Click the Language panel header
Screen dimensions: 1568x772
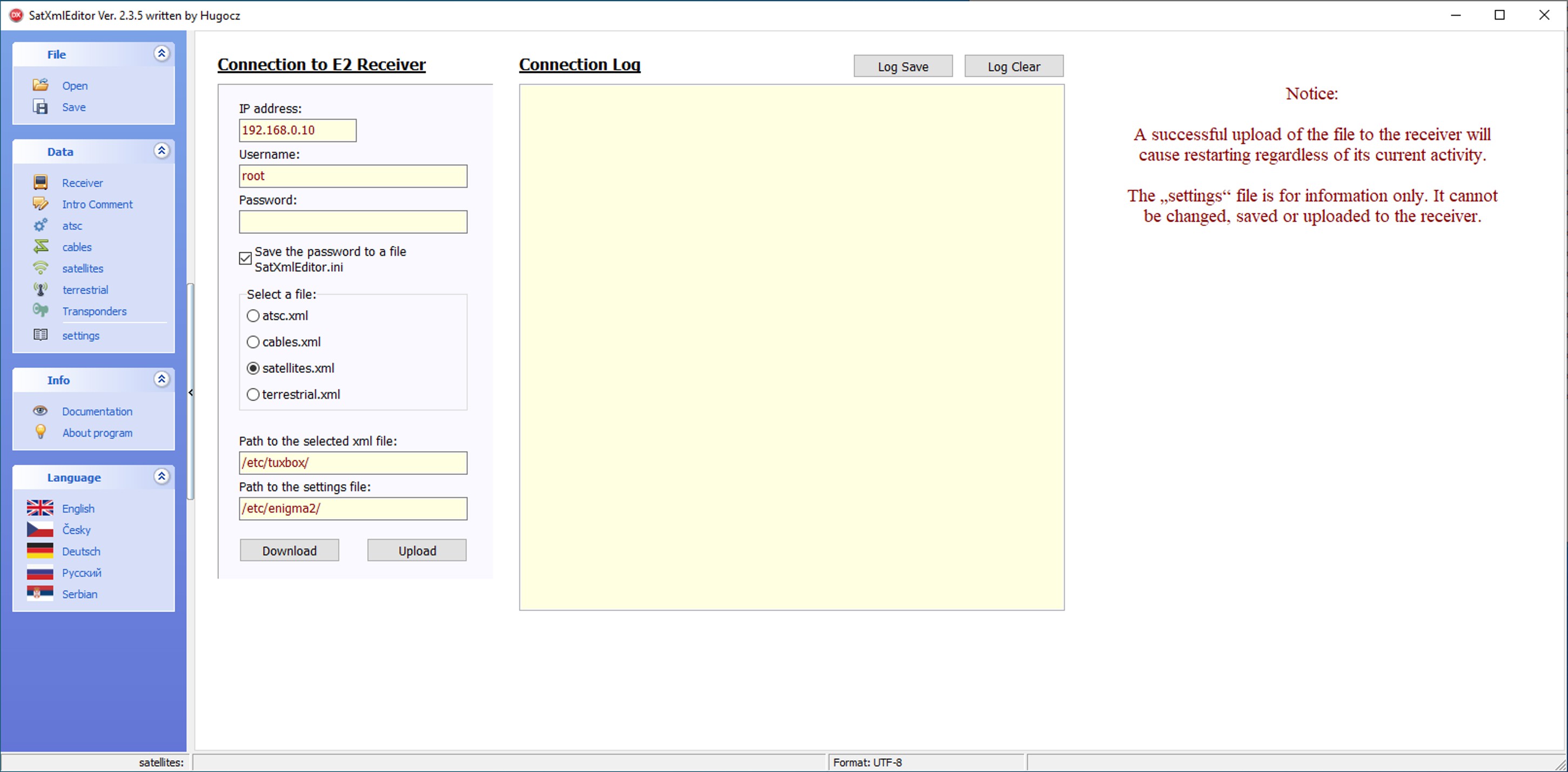pos(93,478)
